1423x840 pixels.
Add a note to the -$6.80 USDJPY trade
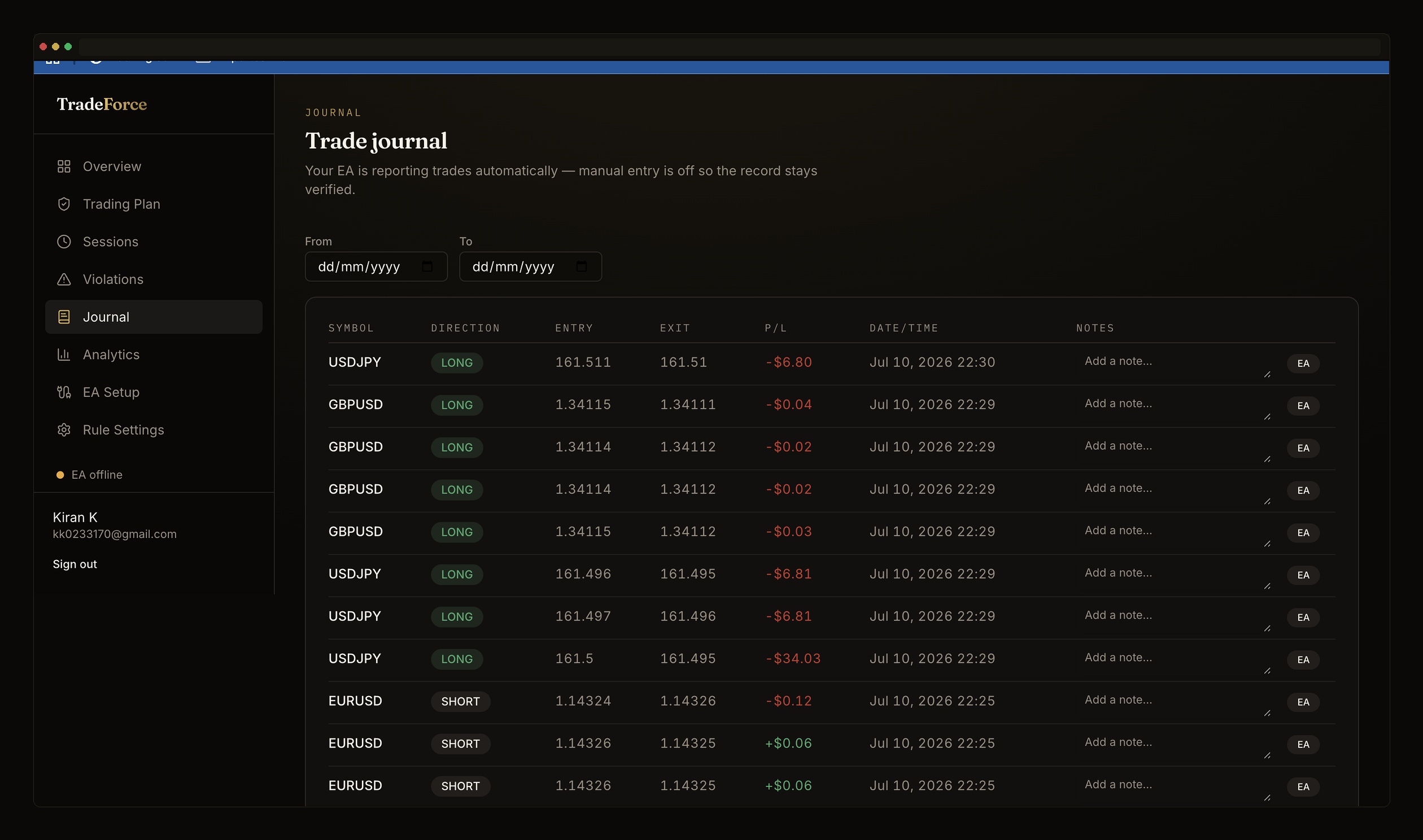click(x=1173, y=364)
